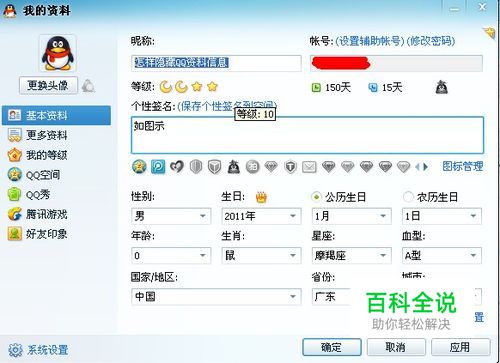
Task: Open the 国家/地区 dropdown showing 中国
Action: [216, 297]
